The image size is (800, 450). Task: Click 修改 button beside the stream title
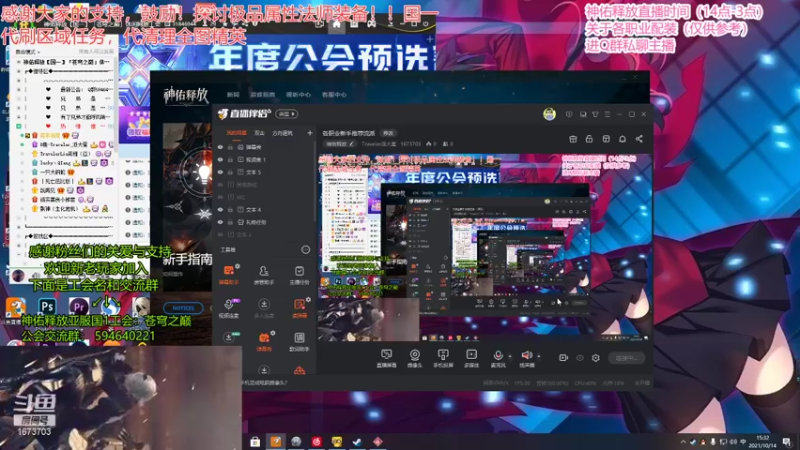(x=388, y=133)
